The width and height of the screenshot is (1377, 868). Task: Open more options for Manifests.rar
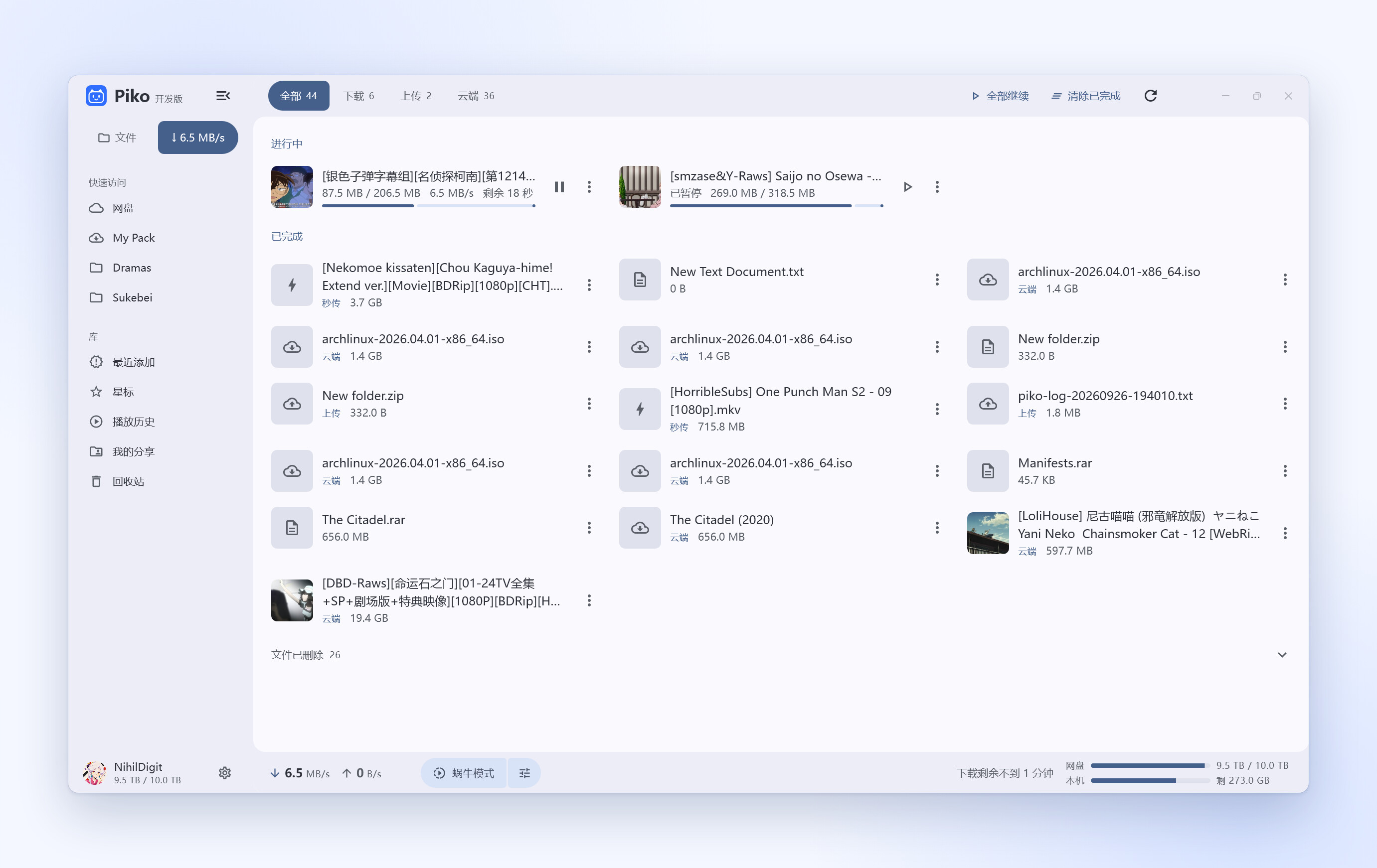1285,471
